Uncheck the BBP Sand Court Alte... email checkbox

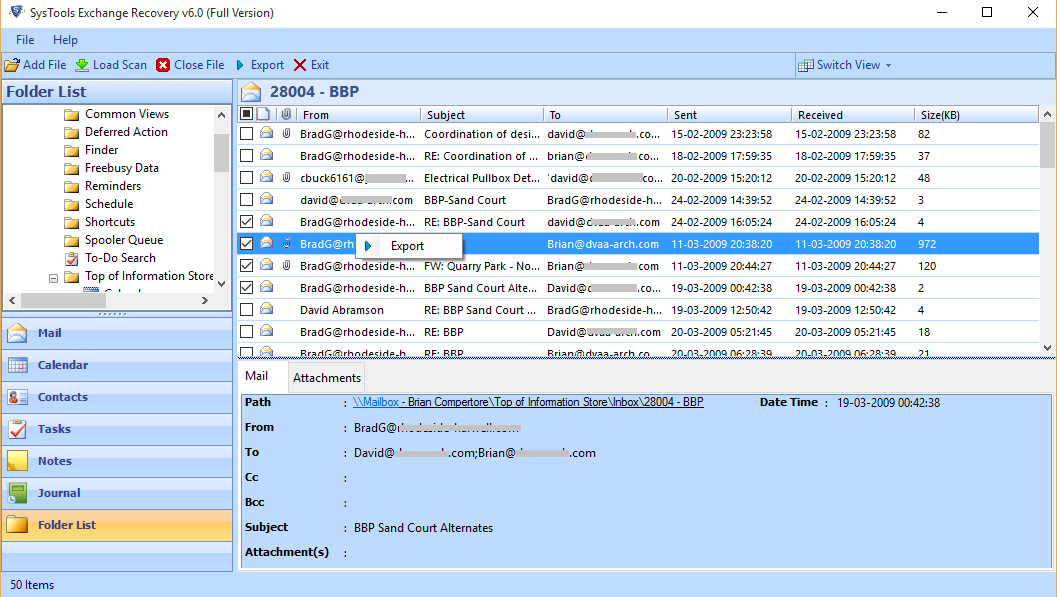point(247,288)
